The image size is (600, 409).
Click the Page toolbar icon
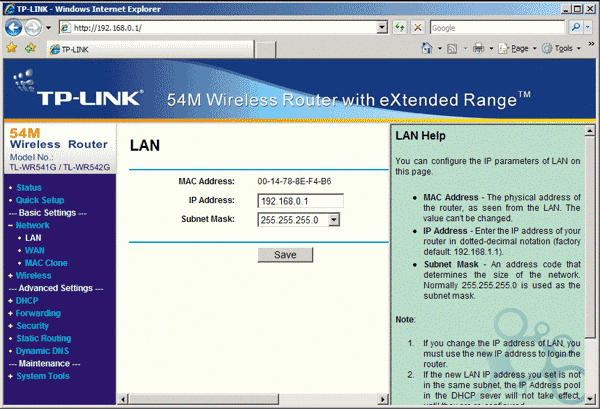click(x=503, y=49)
